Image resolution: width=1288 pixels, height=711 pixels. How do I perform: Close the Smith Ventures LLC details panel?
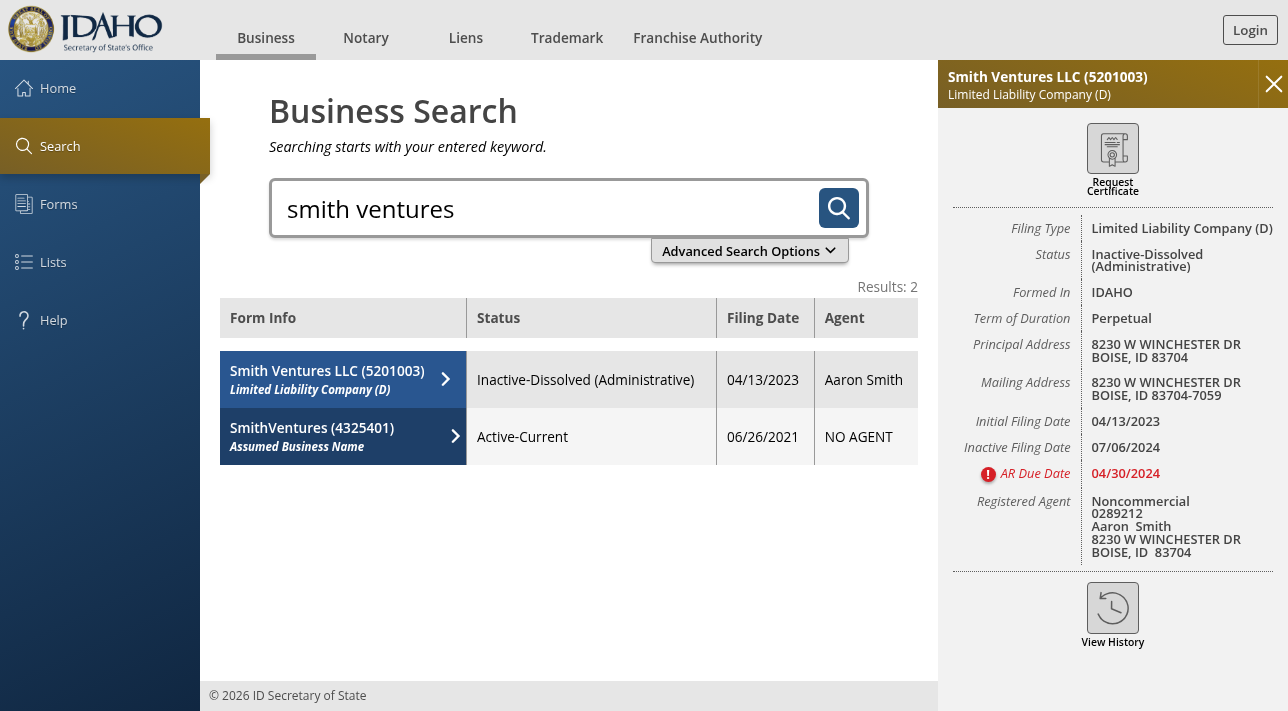point(1273,84)
